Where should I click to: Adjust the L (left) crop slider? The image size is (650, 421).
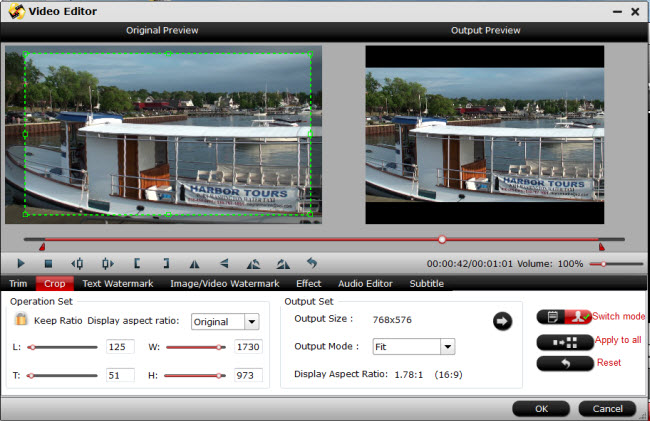click(62, 347)
